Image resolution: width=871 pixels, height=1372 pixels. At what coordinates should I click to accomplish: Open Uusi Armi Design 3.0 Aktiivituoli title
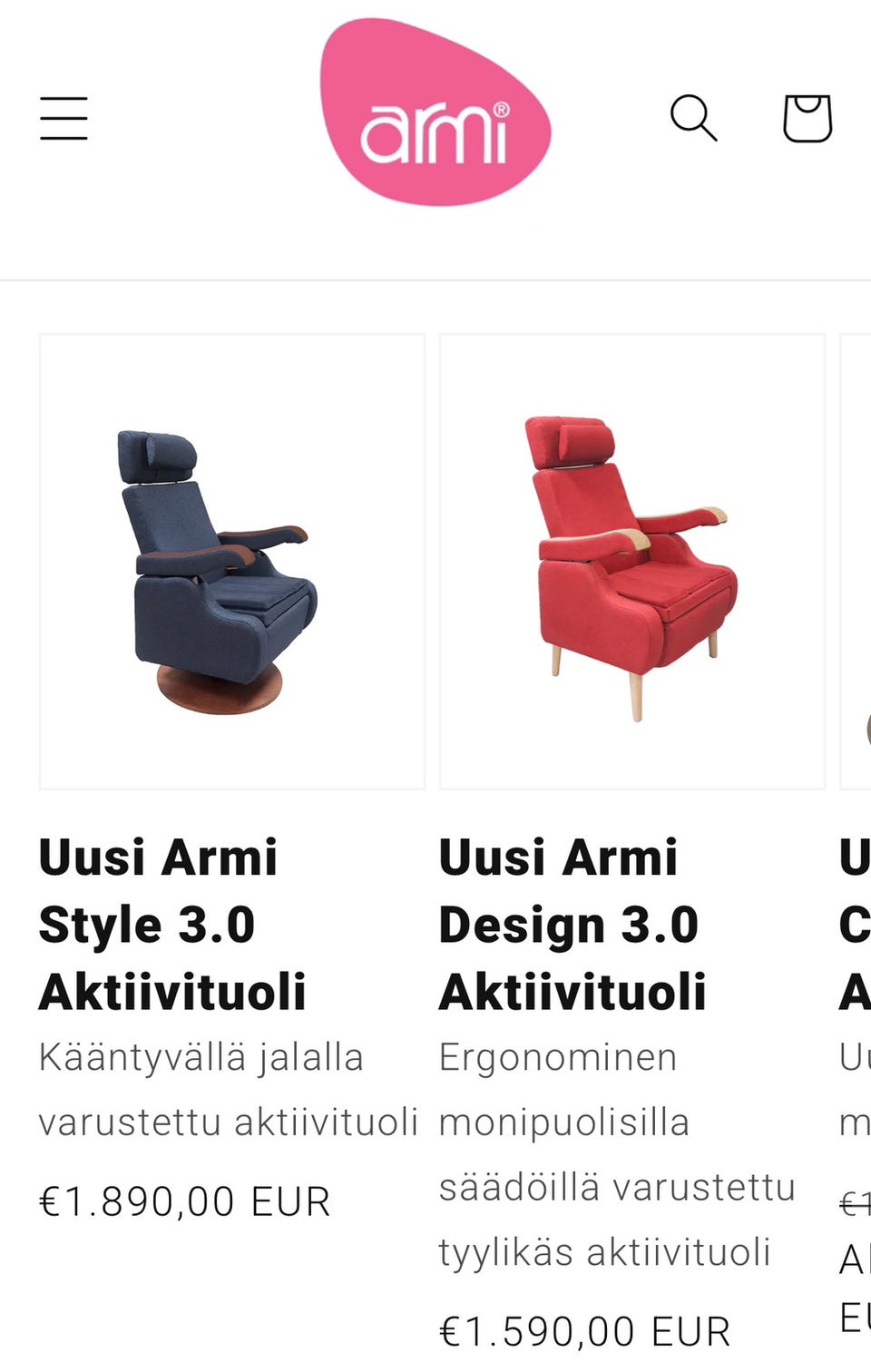[x=573, y=925]
